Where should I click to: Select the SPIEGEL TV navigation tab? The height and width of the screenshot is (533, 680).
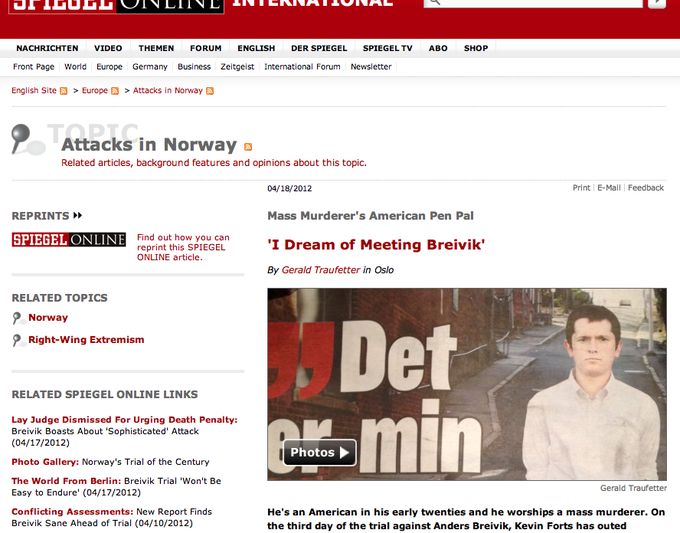[387, 48]
